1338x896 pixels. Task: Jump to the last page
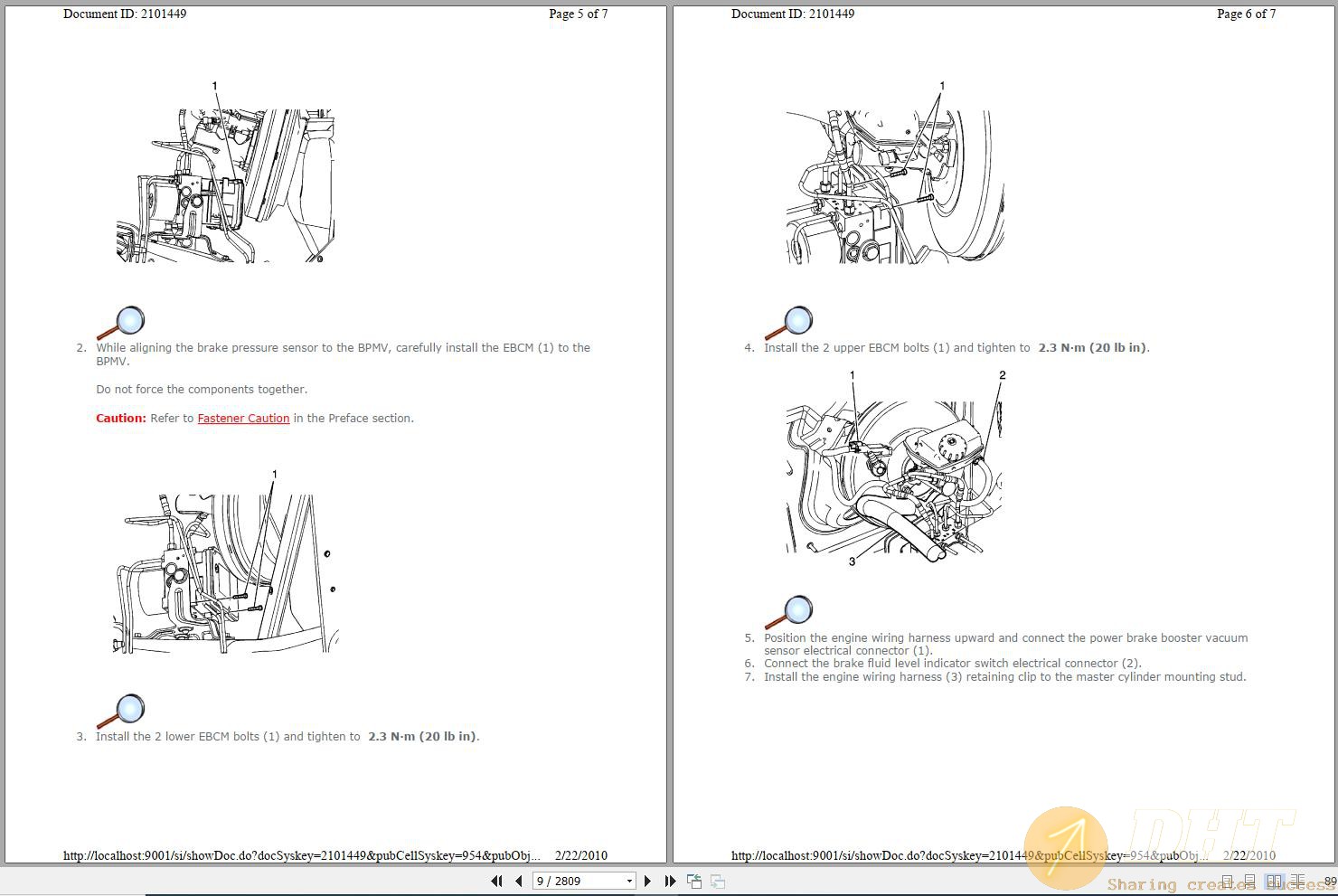coord(670,881)
